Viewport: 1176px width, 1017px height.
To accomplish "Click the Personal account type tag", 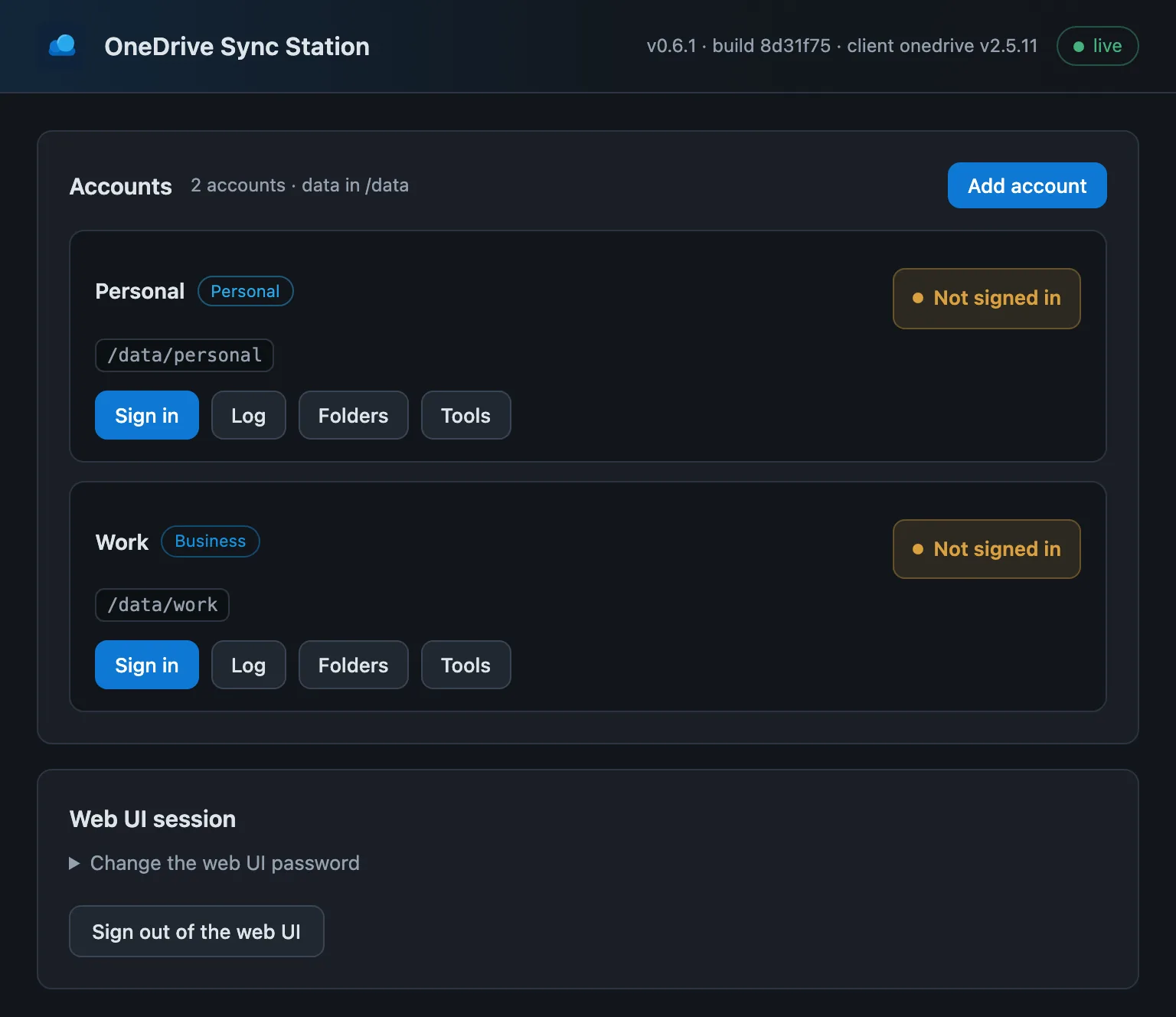I will (x=246, y=291).
